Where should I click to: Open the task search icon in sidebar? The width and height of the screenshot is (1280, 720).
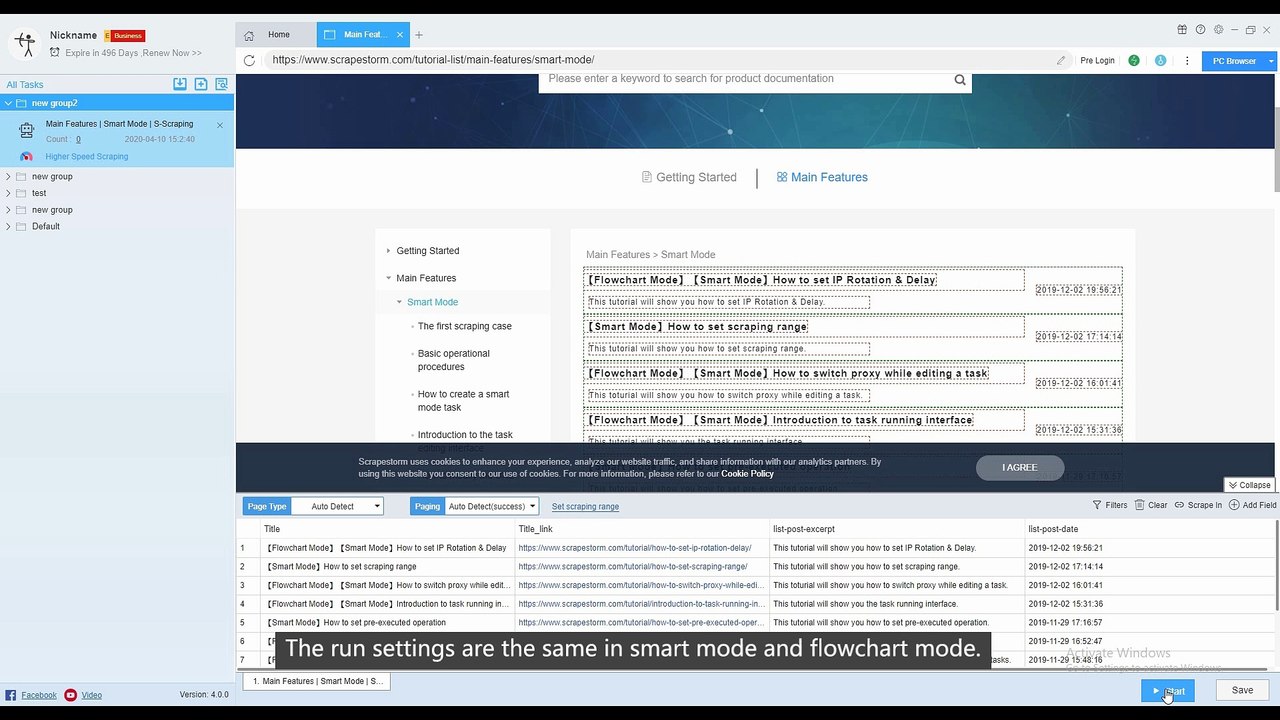(x=222, y=84)
